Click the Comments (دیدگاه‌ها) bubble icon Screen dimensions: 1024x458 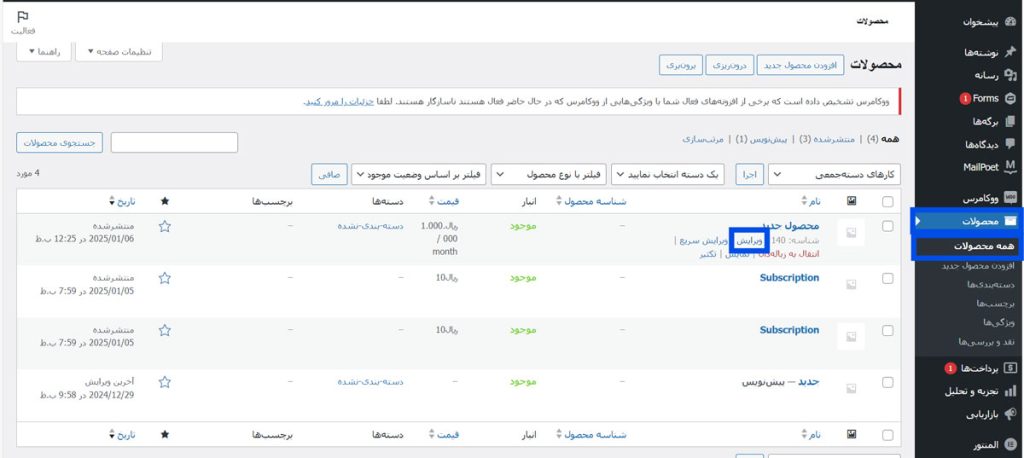pyautogui.click(x=1010, y=144)
